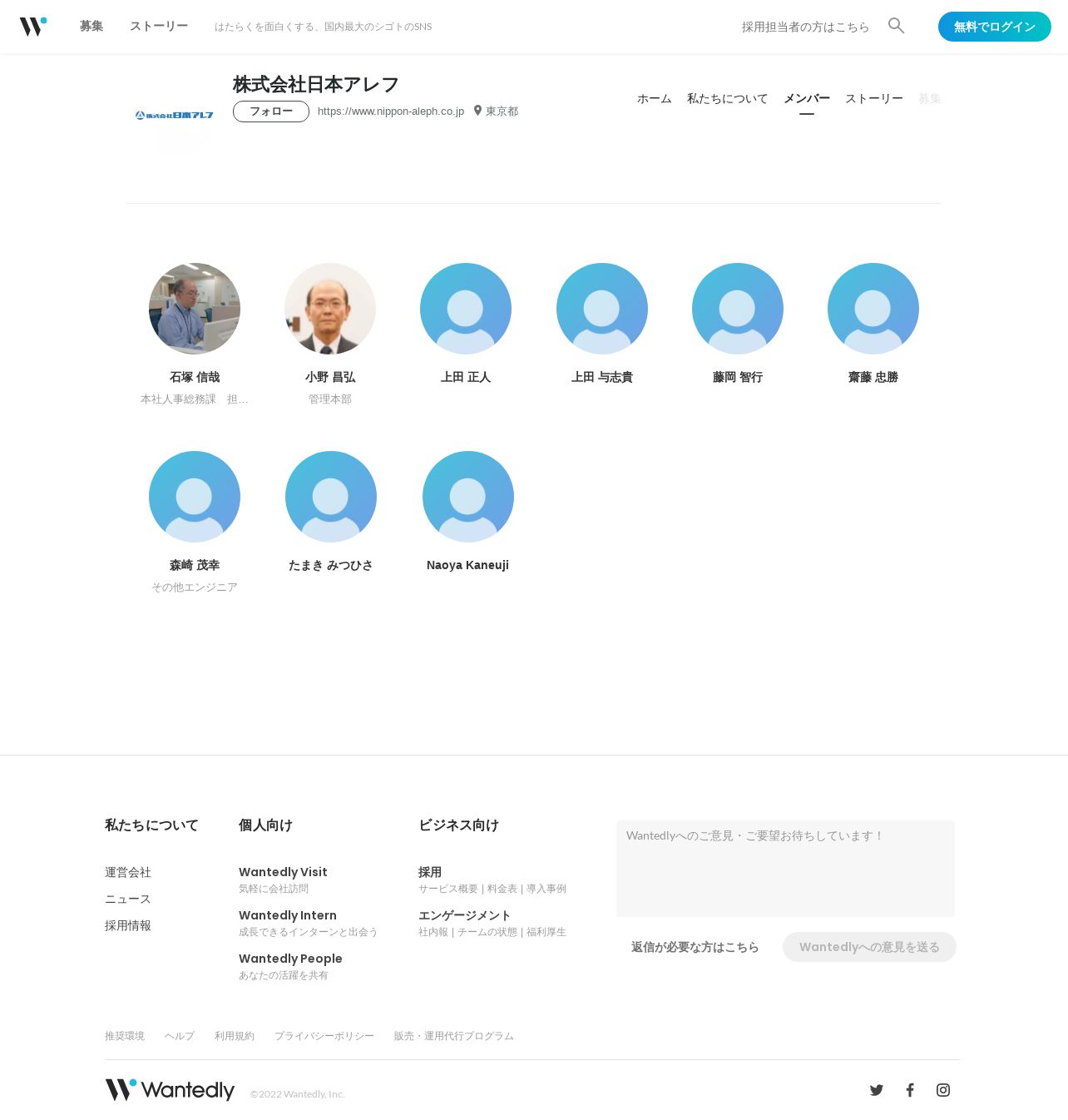Image resolution: width=1068 pixels, height=1120 pixels.
Task: Open 募集 in the top navigation
Action: tap(91, 26)
